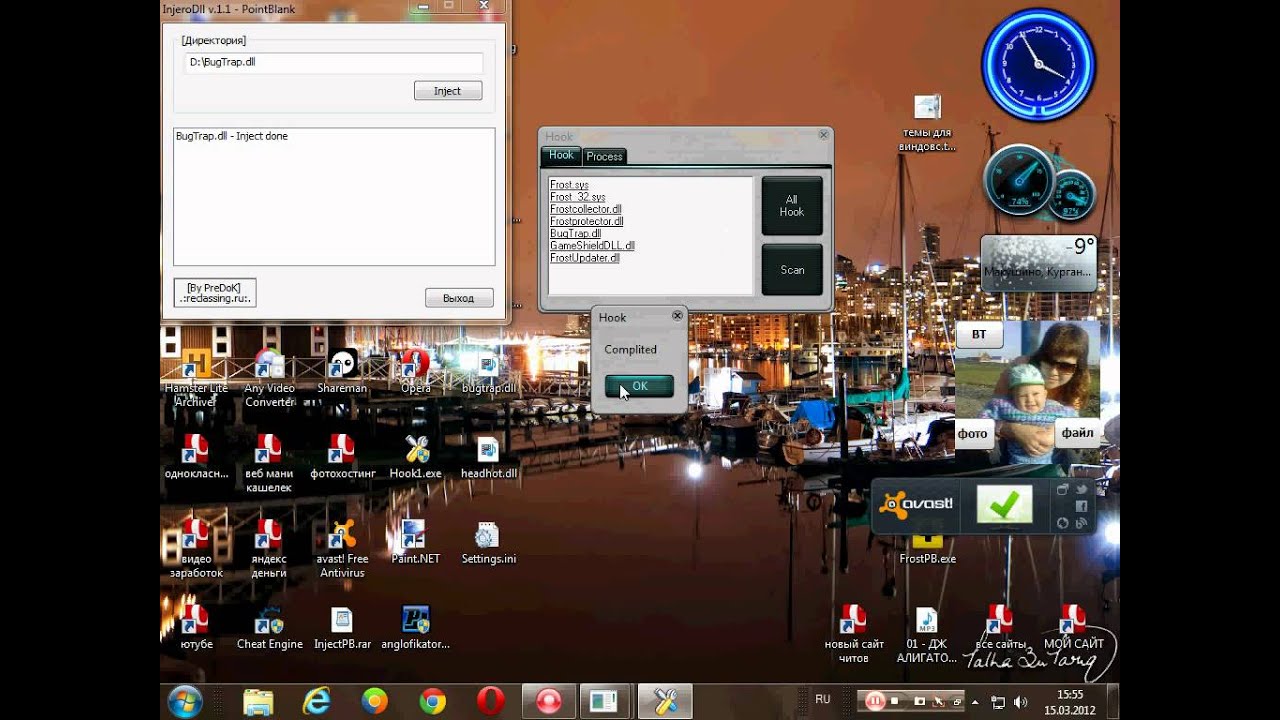Open the веб мани кашелек shortcut
Viewport: 1280px width, 720px height.
[x=269, y=463]
